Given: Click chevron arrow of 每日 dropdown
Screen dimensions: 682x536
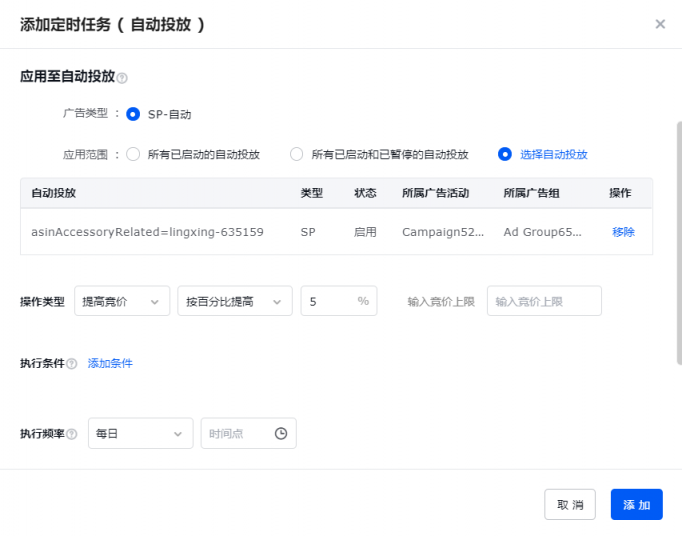Looking at the screenshot, I should tap(178, 434).
